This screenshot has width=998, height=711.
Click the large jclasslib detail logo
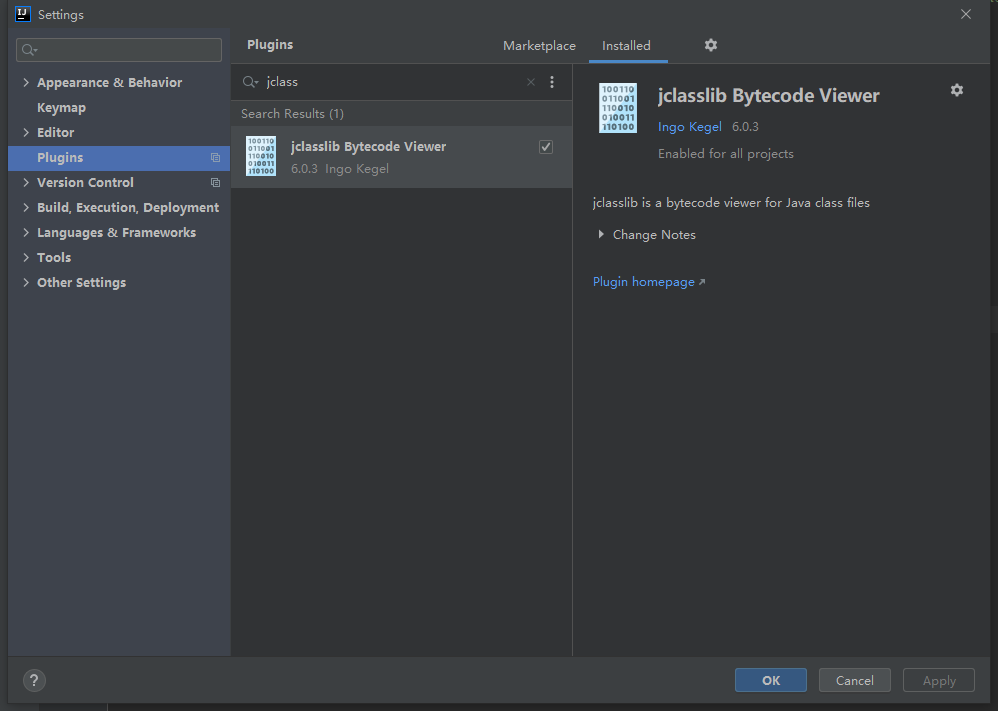point(617,108)
